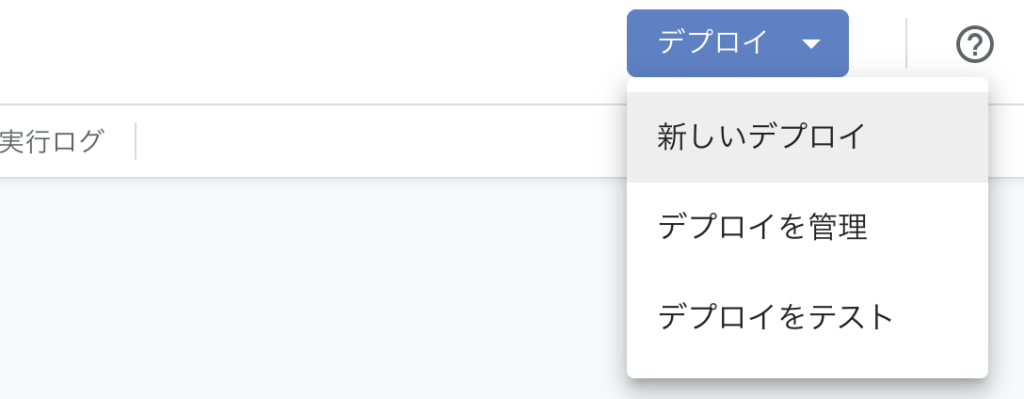Click the circled question mark help icon
Image resolution: width=1024 pixels, height=399 pixels.
tap(974, 45)
